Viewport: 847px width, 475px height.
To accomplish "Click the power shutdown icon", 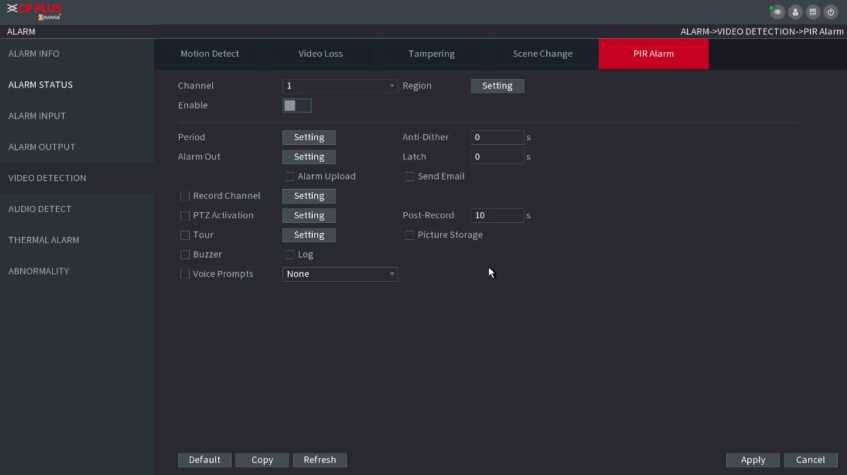I will click(830, 12).
